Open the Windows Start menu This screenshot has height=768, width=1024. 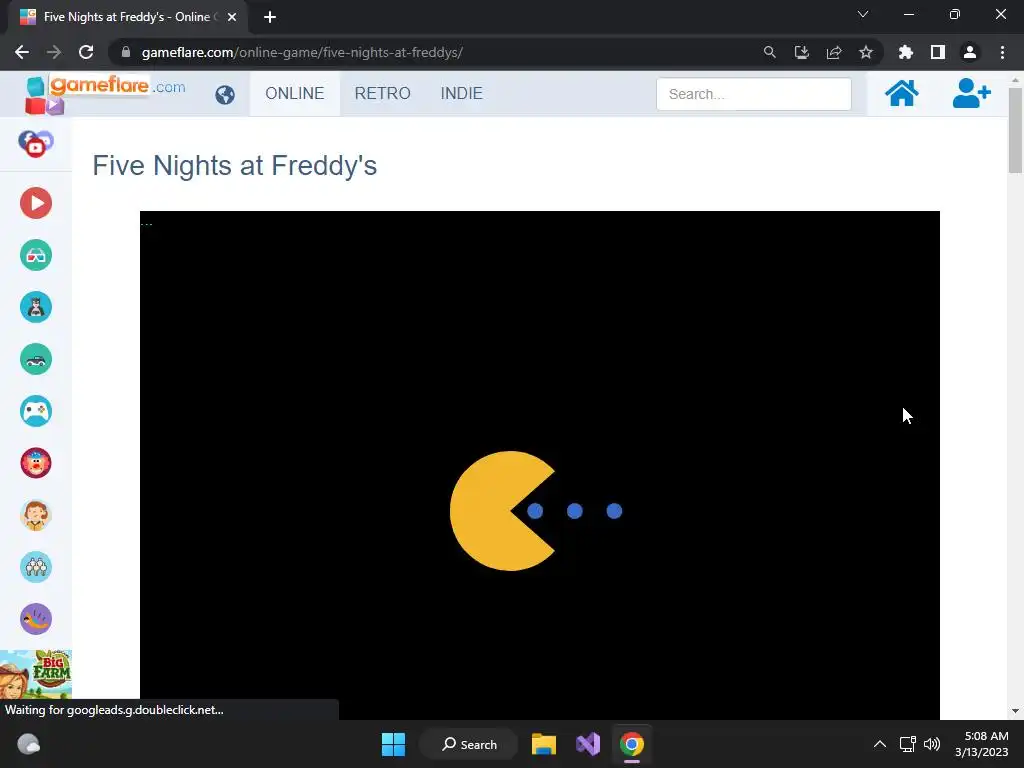click(x=393, y=744)
